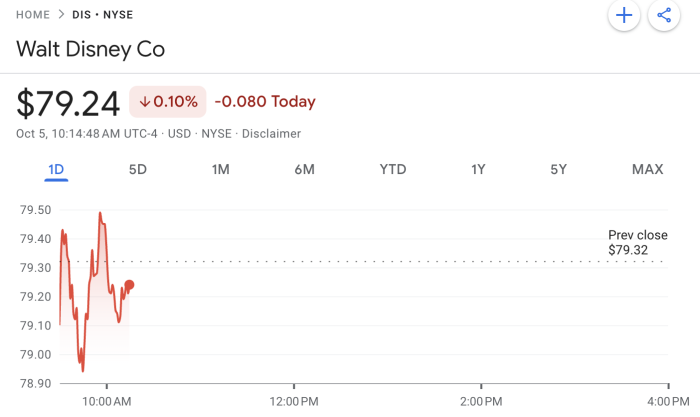Show the 1M chart range

click(220, 170)
